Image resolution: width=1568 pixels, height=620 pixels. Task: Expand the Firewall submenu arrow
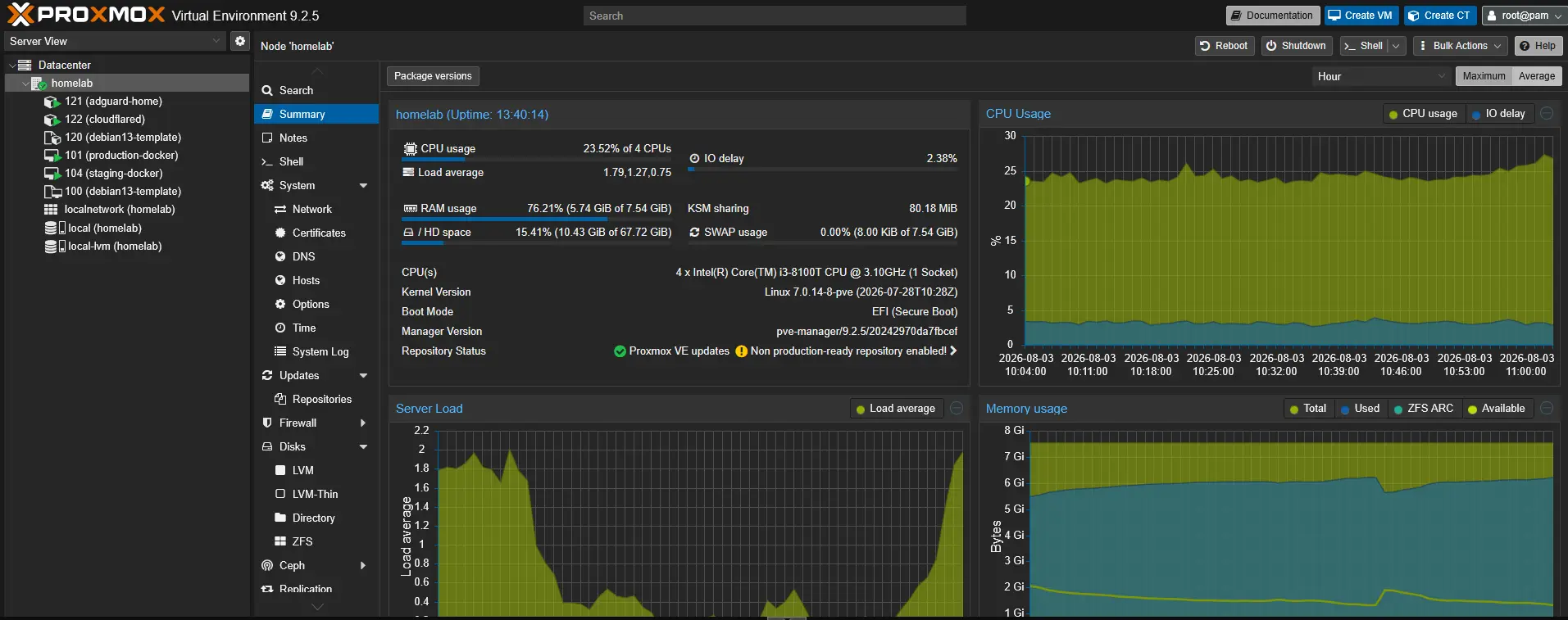coord(363,423)
